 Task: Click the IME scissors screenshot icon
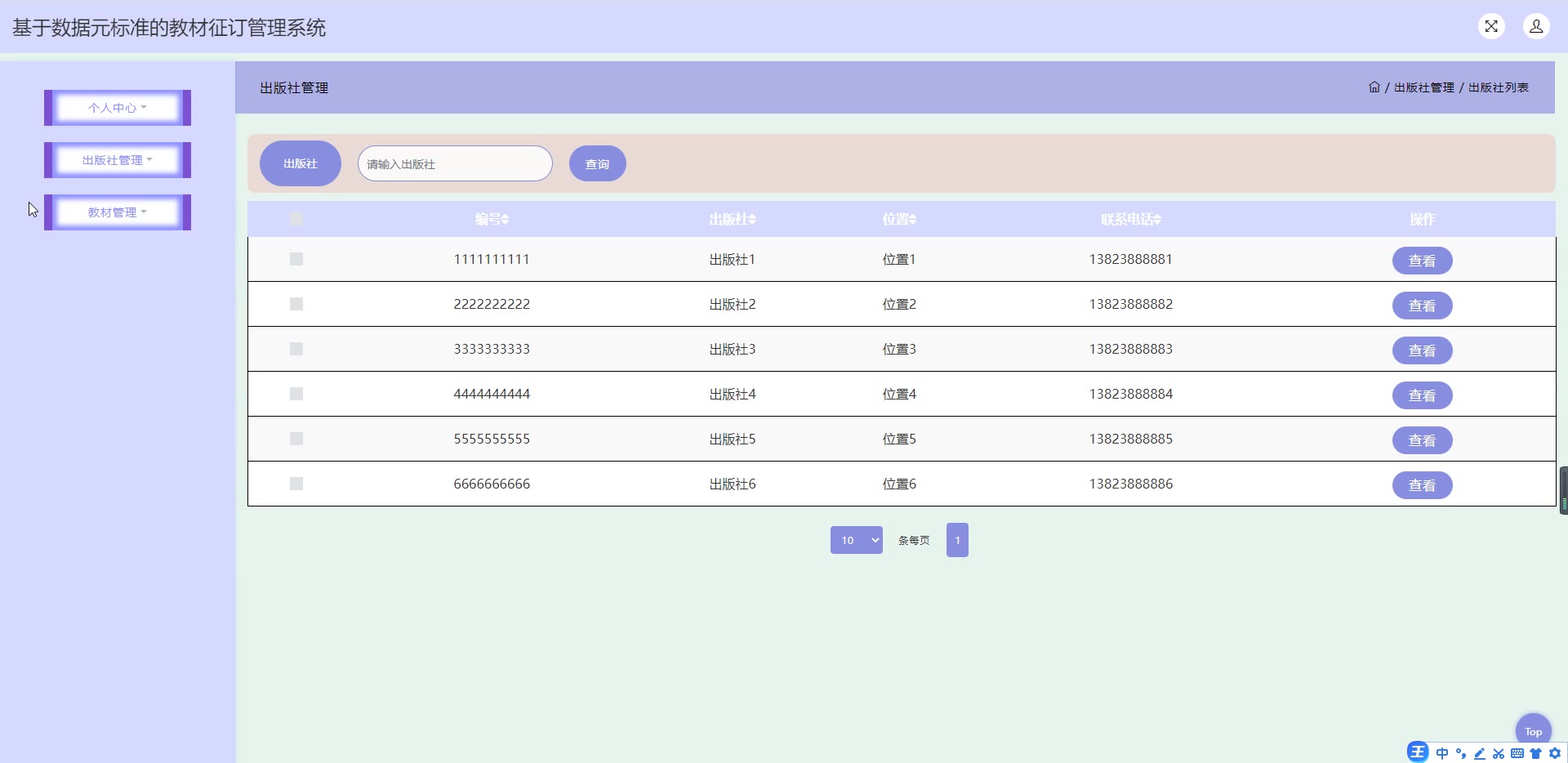coord(1499,753)
